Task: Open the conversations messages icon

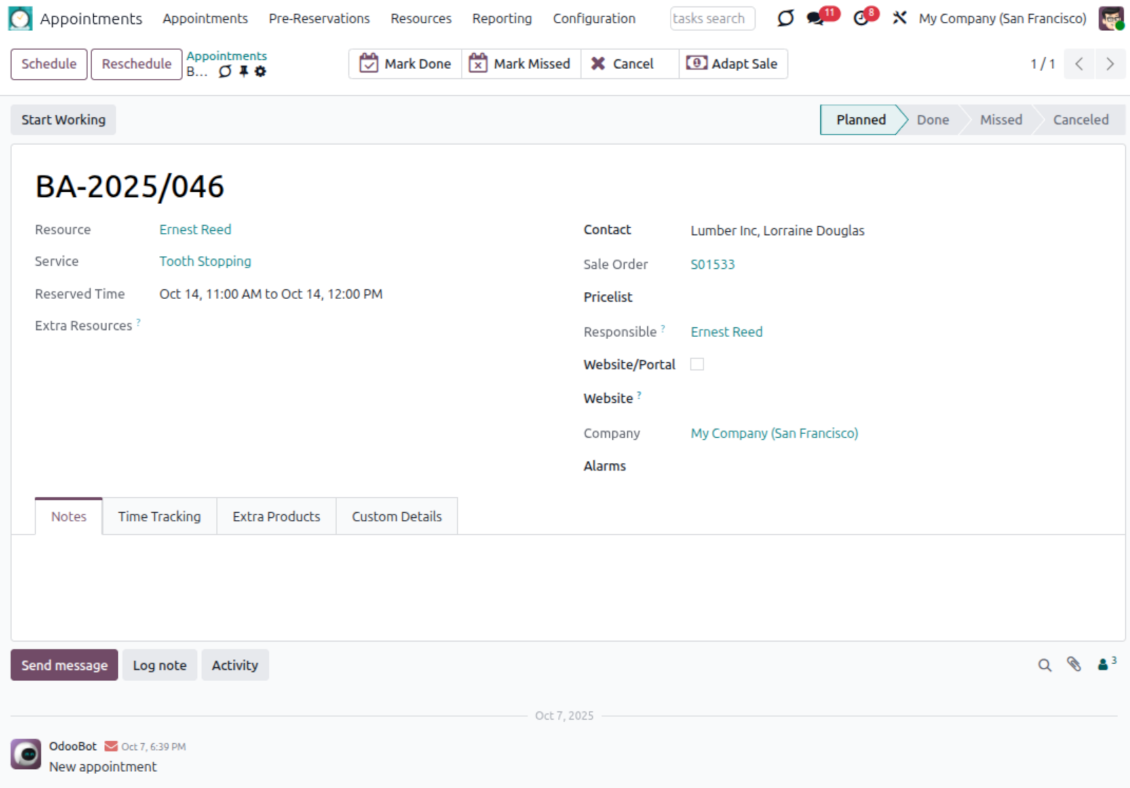Action: (x=816, y=19)
